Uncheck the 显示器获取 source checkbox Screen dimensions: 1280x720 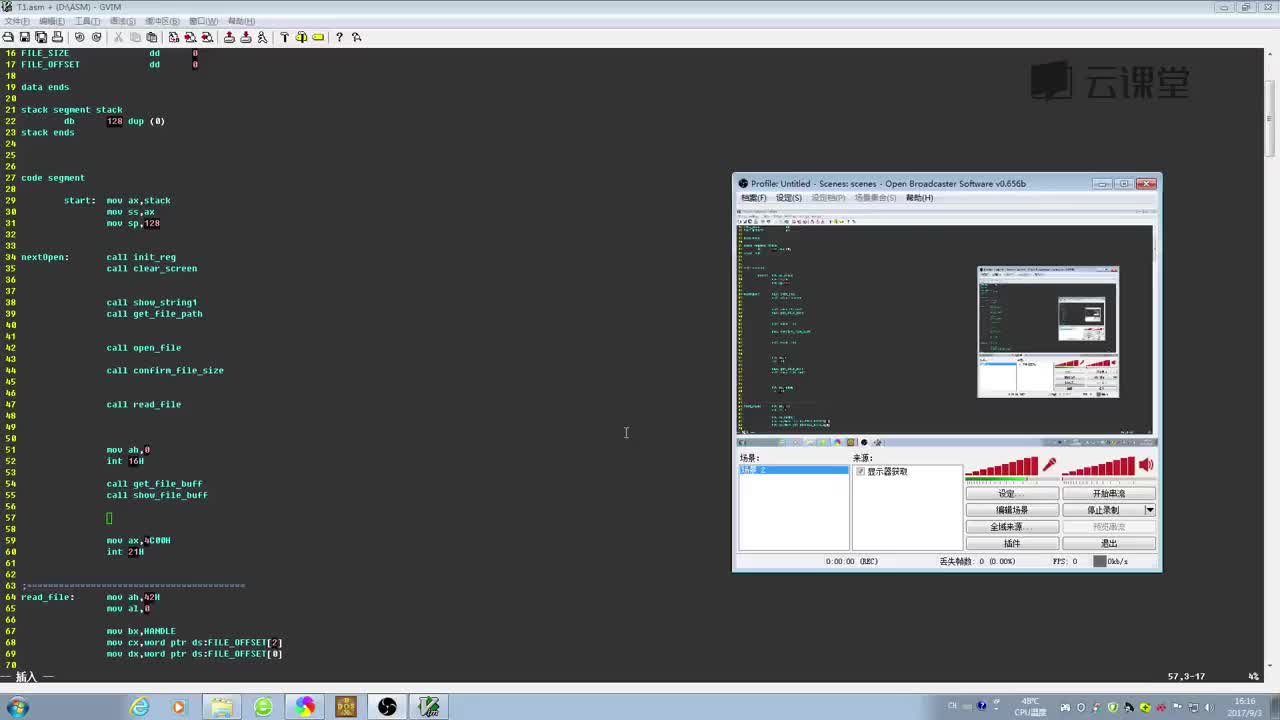pos(860,471)
